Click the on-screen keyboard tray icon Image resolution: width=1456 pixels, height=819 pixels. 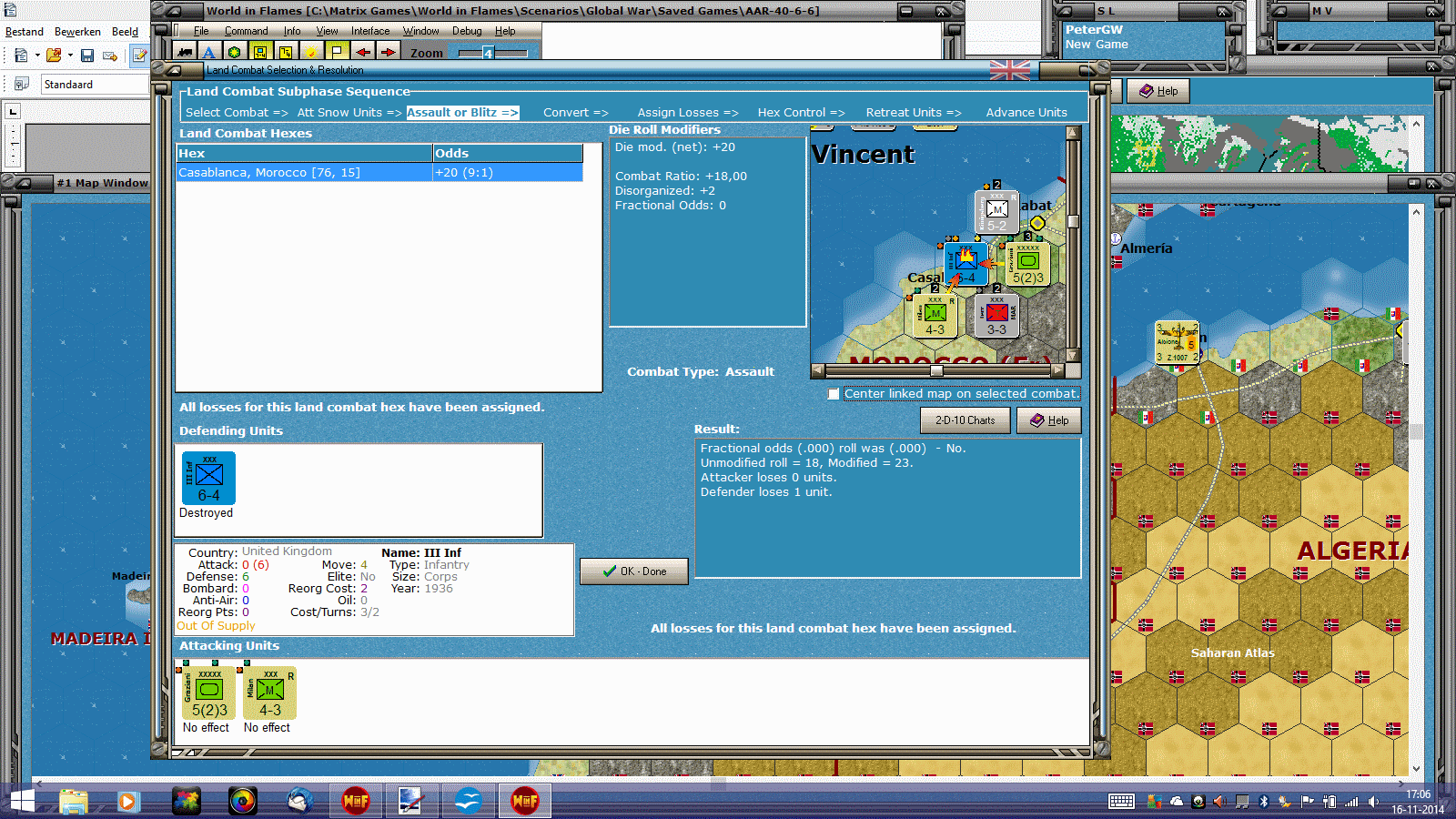pos(1121,802)
